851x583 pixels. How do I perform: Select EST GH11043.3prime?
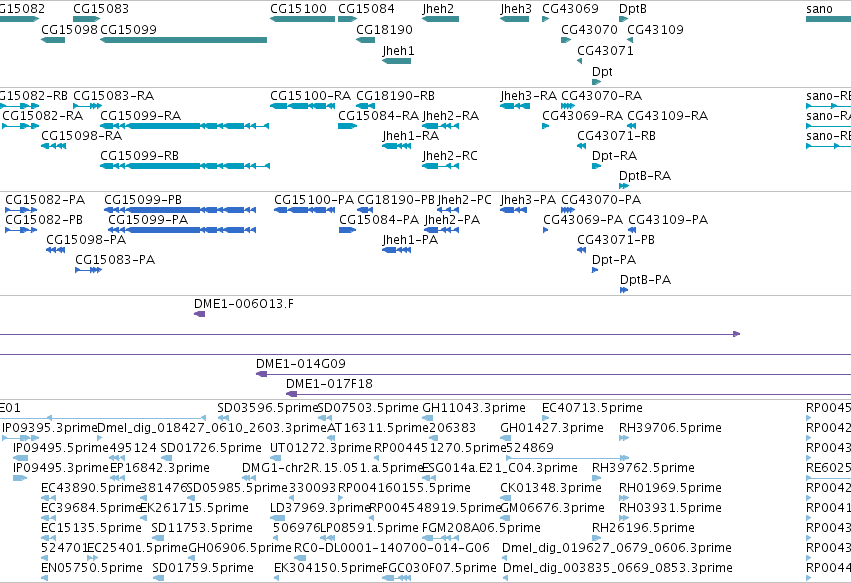click(428, 418)
